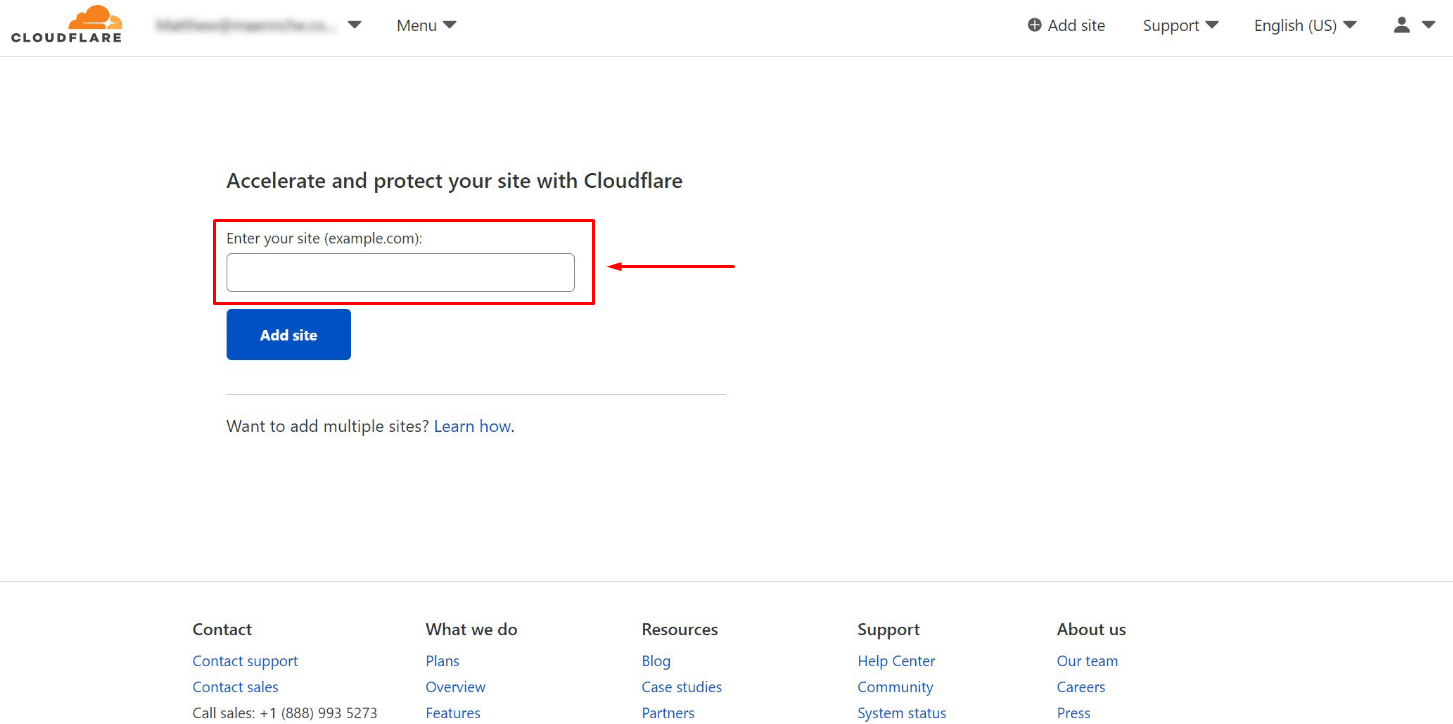View Case studies
The width and height of the screenshot is (1453, 724).
click(682, 687)
